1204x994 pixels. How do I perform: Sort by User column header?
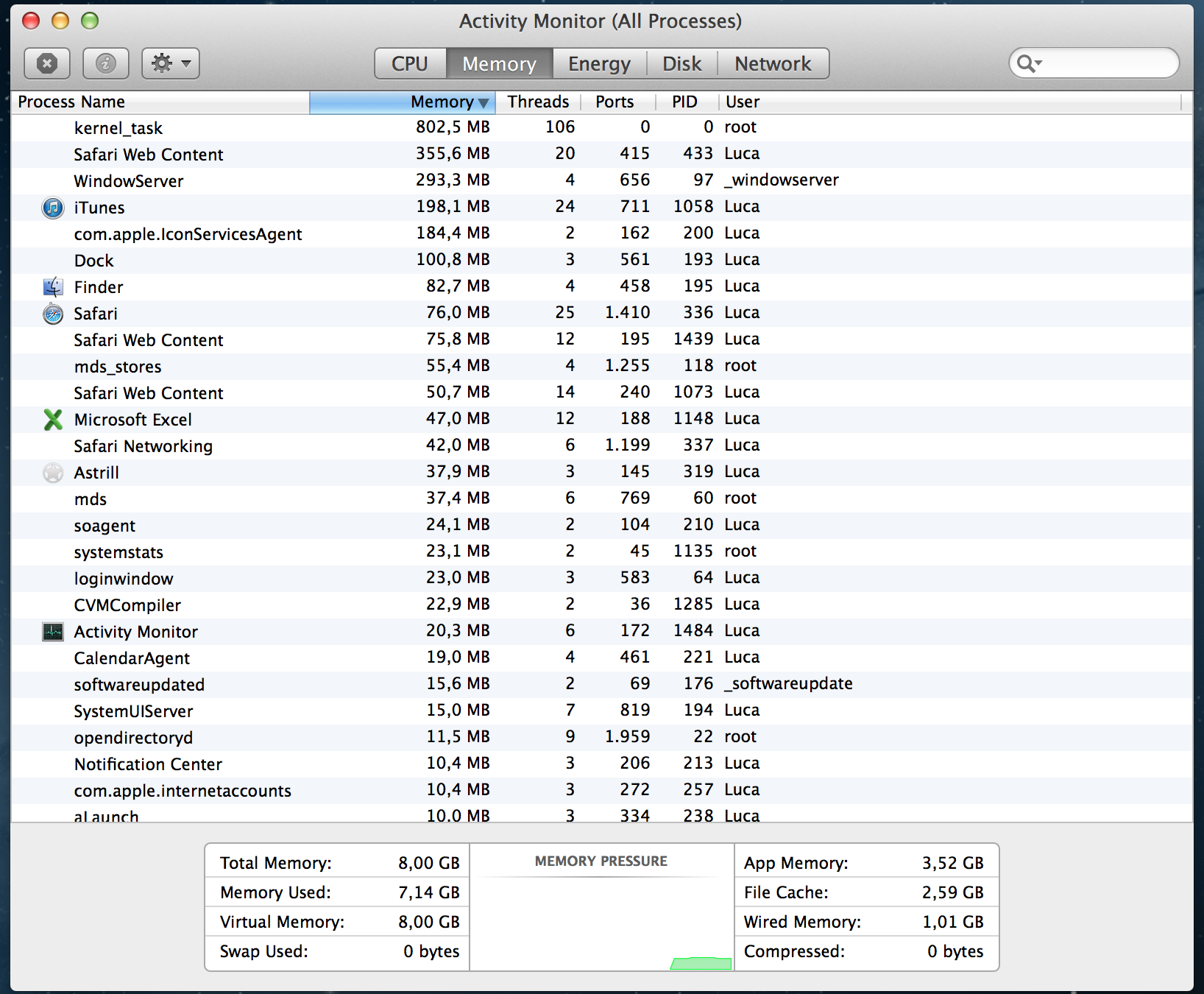949,102
